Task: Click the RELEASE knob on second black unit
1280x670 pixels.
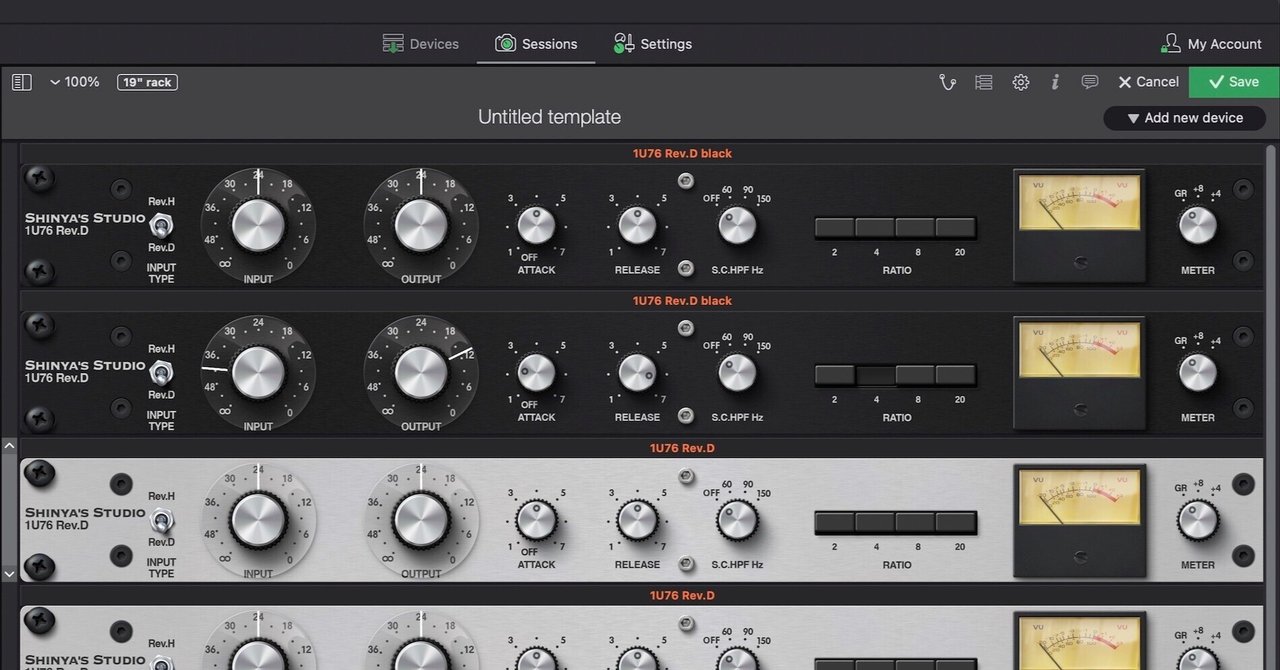Action: pos(637,372)
